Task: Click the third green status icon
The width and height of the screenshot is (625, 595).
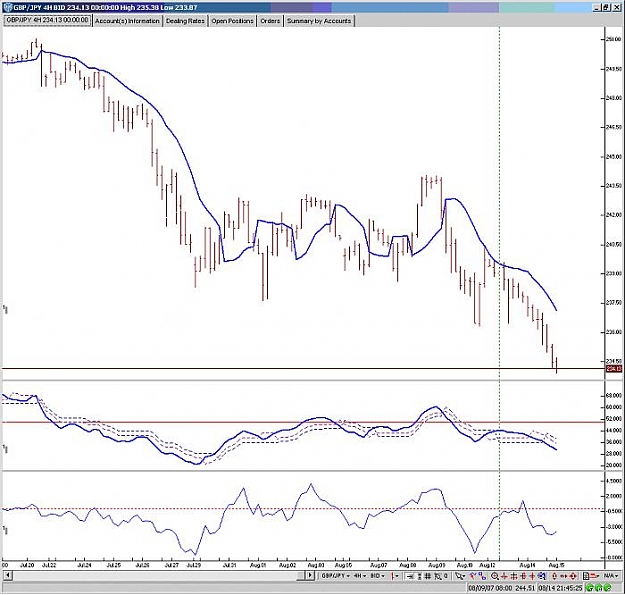Action: 607,588
